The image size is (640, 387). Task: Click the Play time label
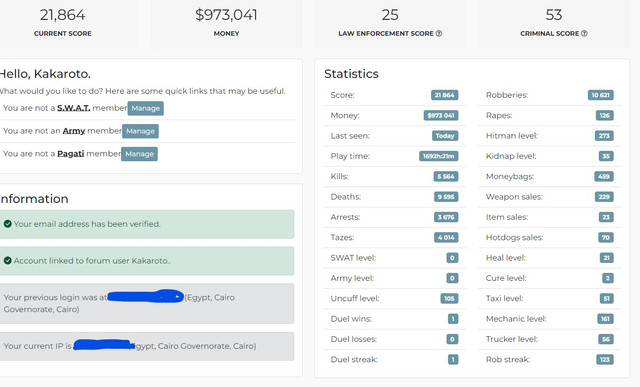point(350,156)
